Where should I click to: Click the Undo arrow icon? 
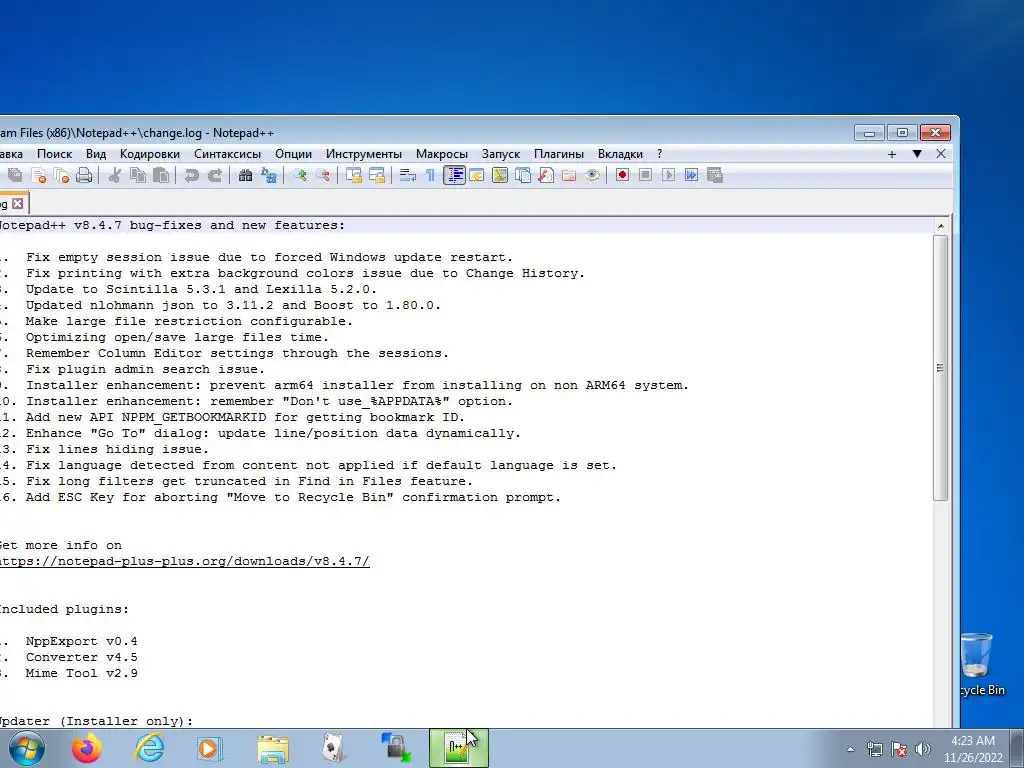(191, 175)
